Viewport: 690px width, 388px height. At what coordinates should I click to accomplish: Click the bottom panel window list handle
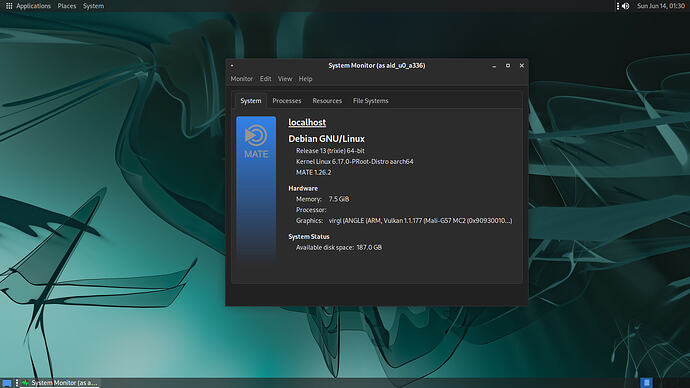pos(17,383)
